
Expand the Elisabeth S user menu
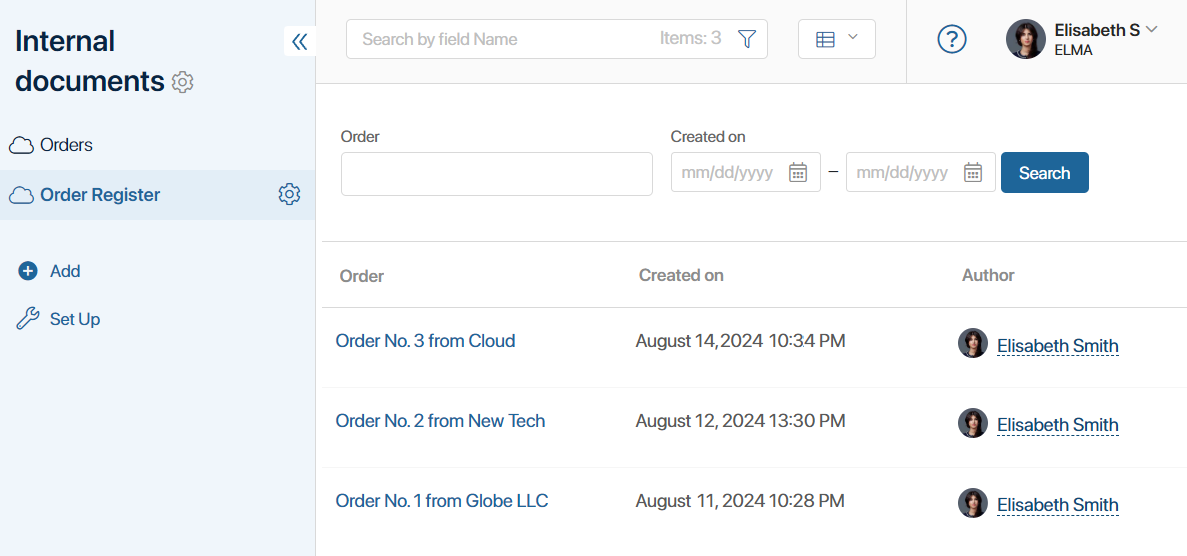pos(1151,30)
